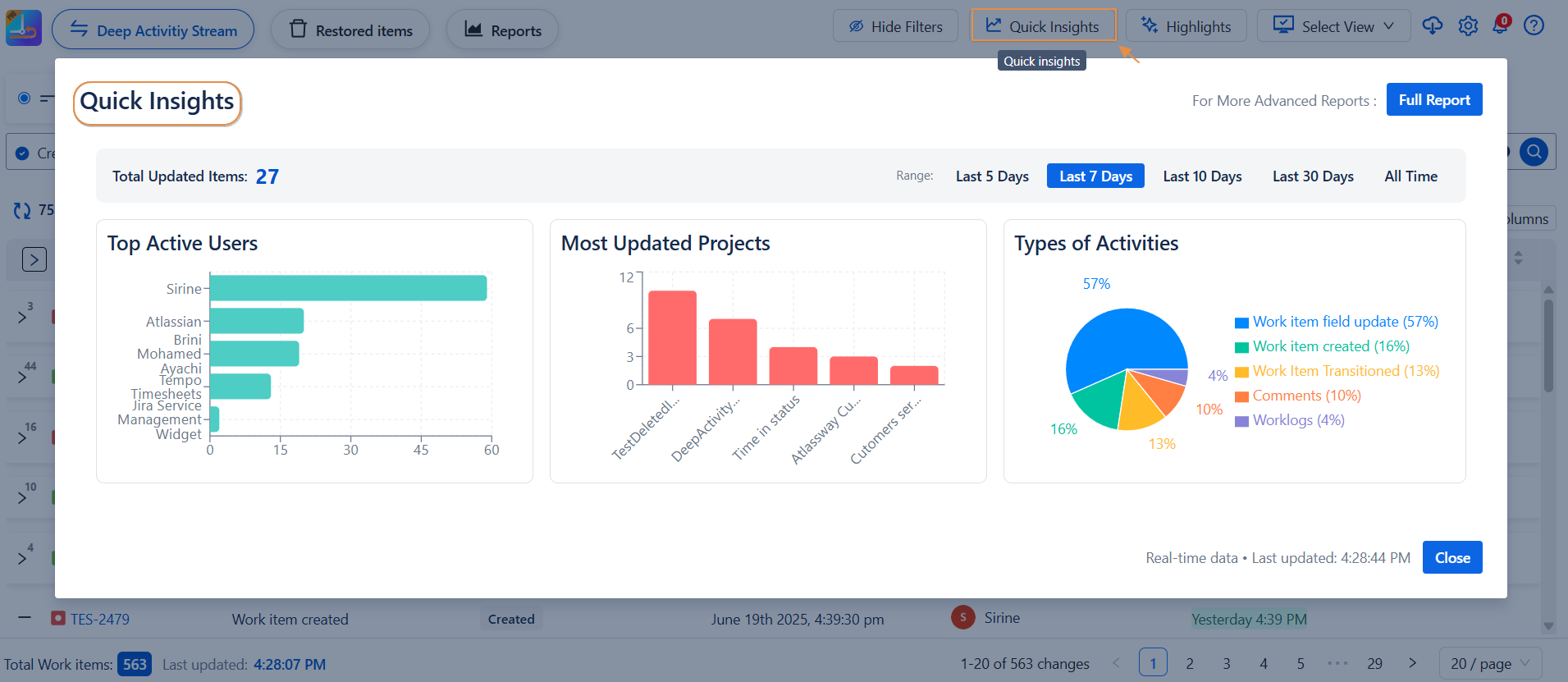Select the Last 30 Days range

pyautogui.click(x=1313, y=176)
